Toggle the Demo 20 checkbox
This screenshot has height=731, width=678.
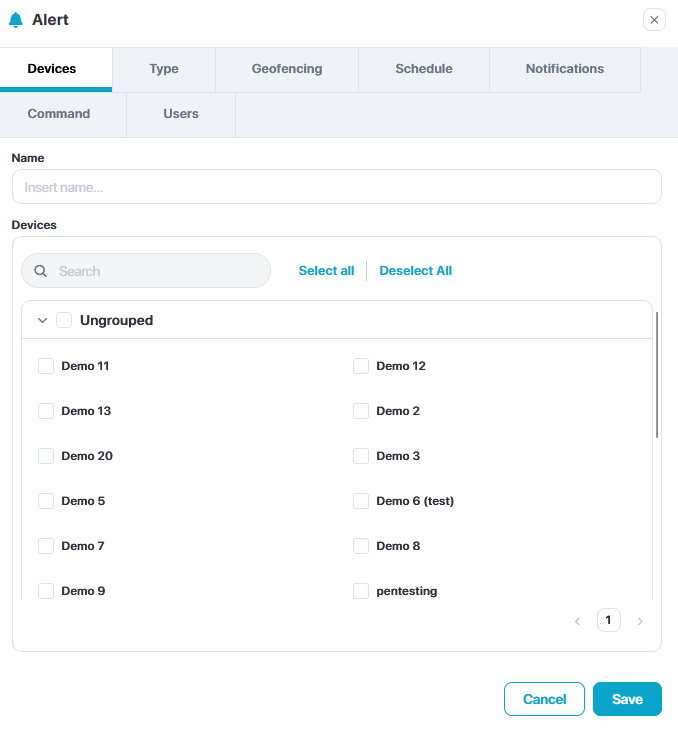46,456
